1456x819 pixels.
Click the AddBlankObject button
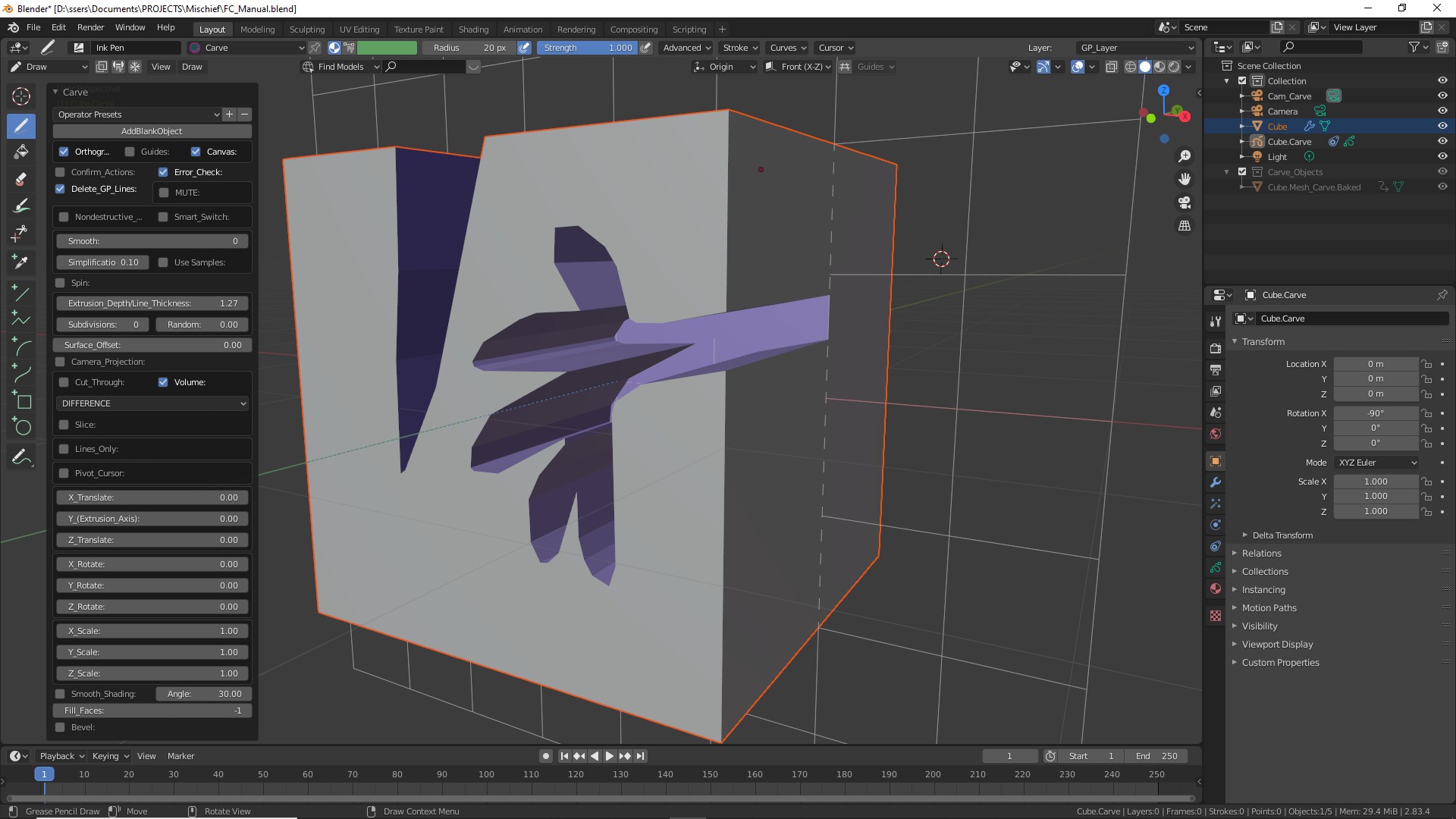152,131
